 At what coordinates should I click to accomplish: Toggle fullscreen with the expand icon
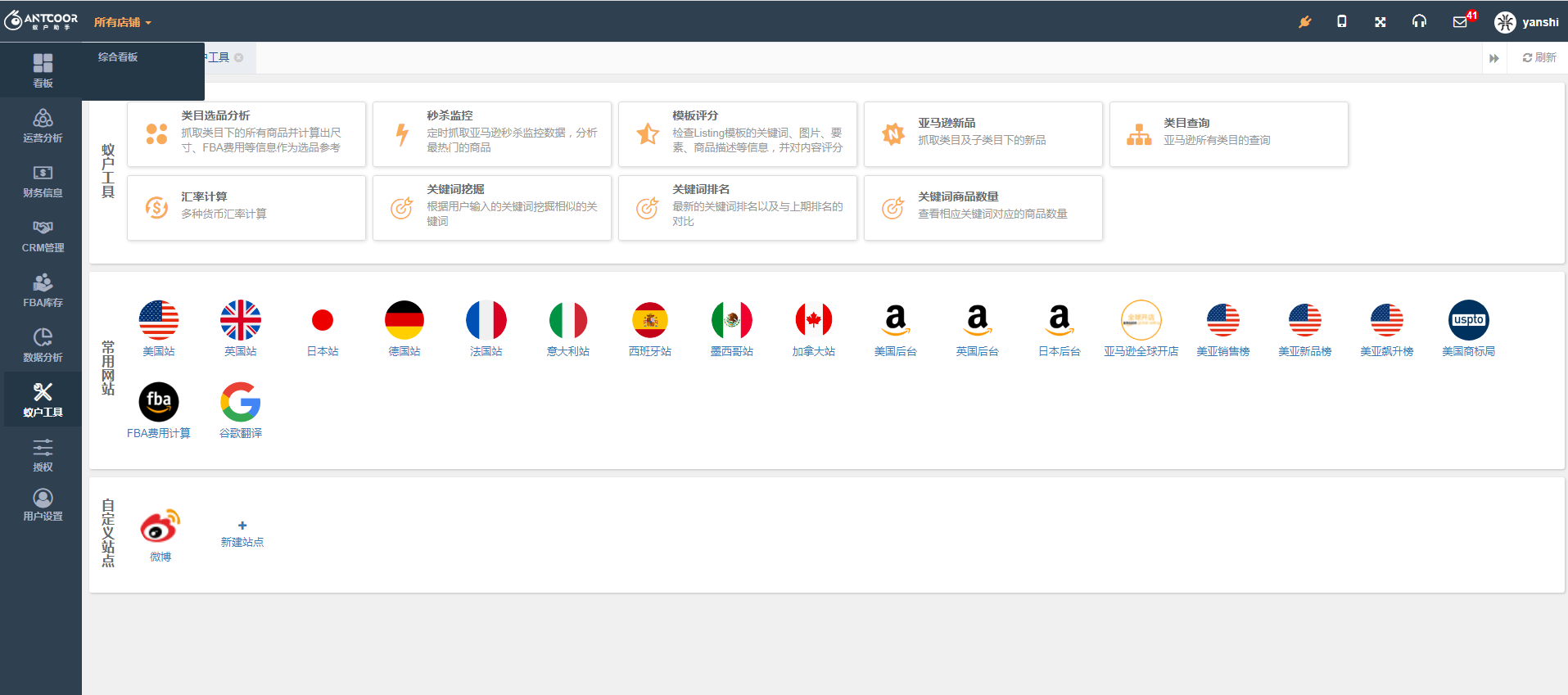pyautogui.click(x=1380, y=22)
